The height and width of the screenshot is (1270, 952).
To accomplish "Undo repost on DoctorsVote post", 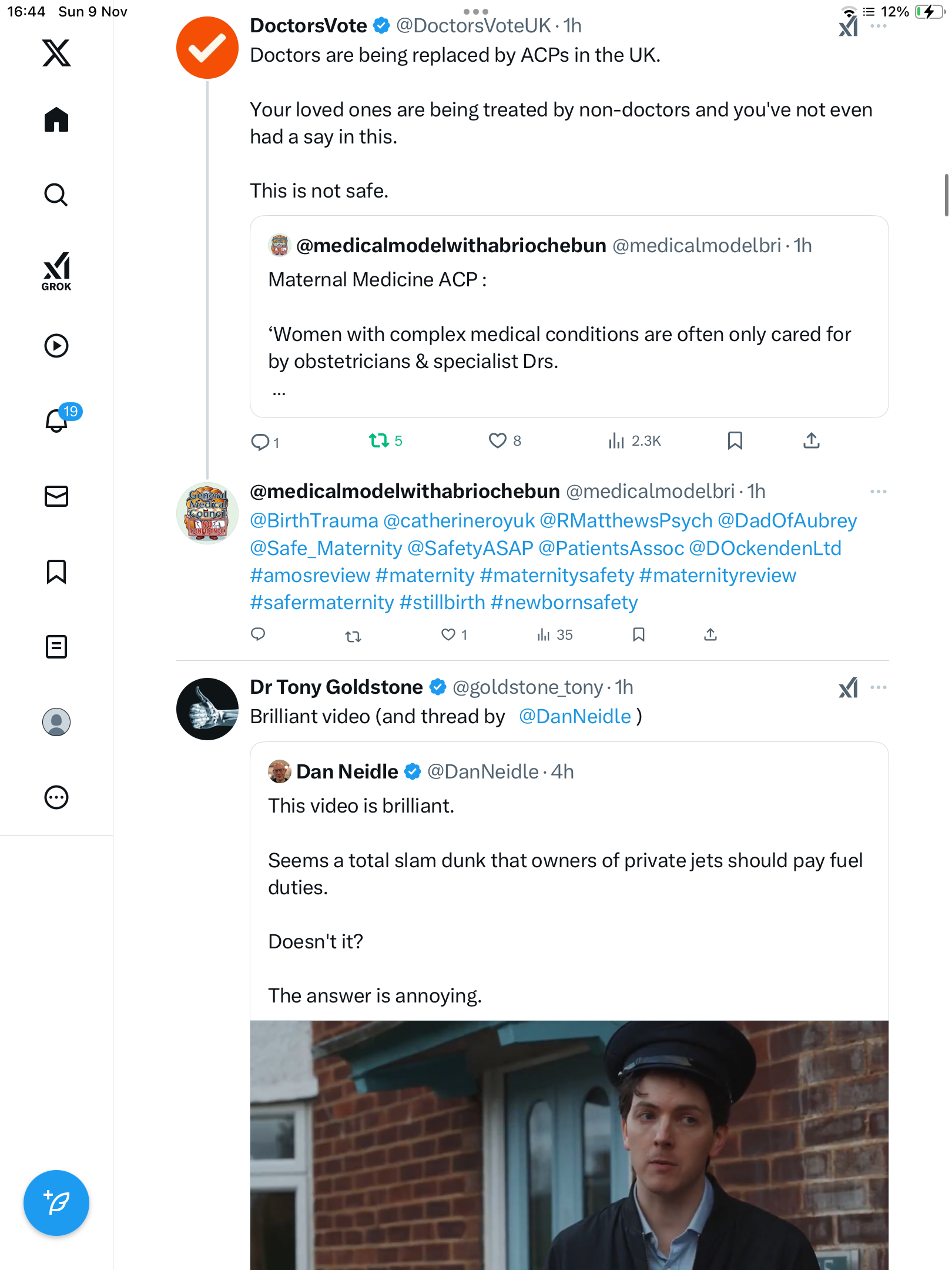I will point(379,440).
